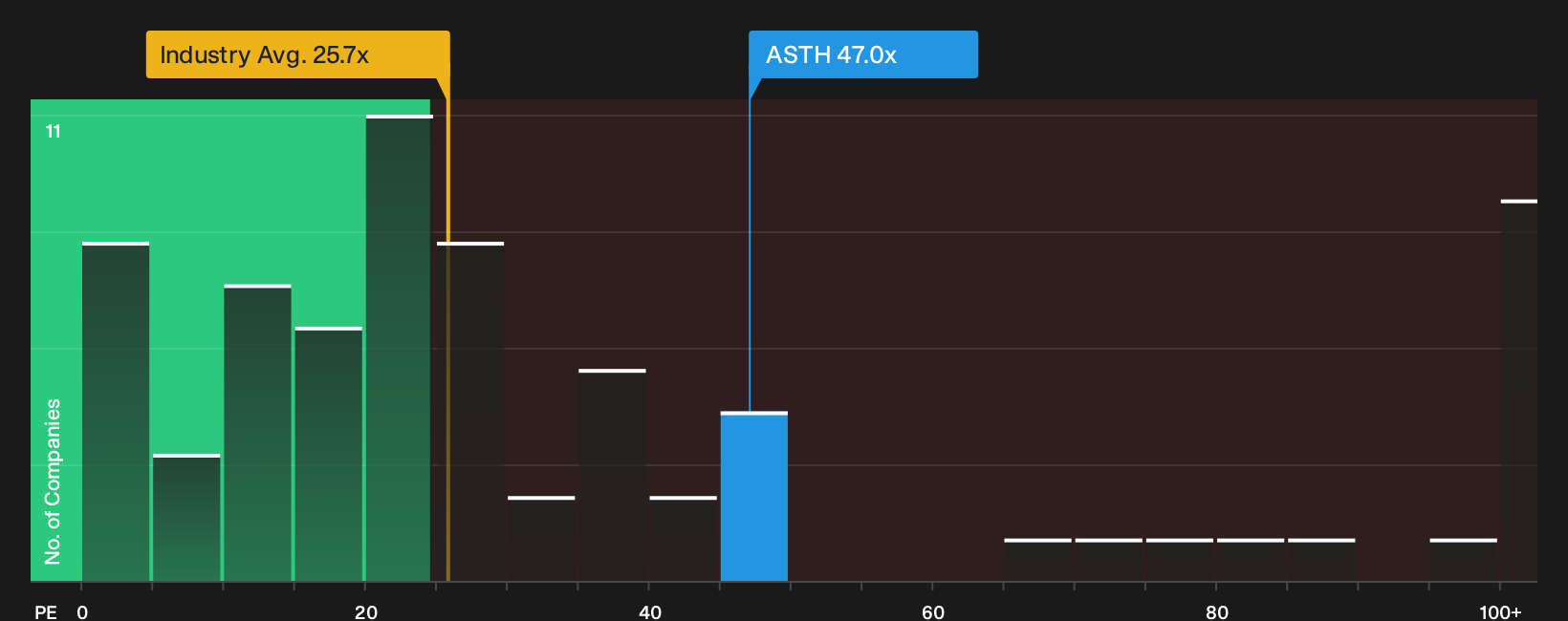Click the bar for PE 65-70
The height and width of the screenshot is (621, 1568).
coord(1037,560)
